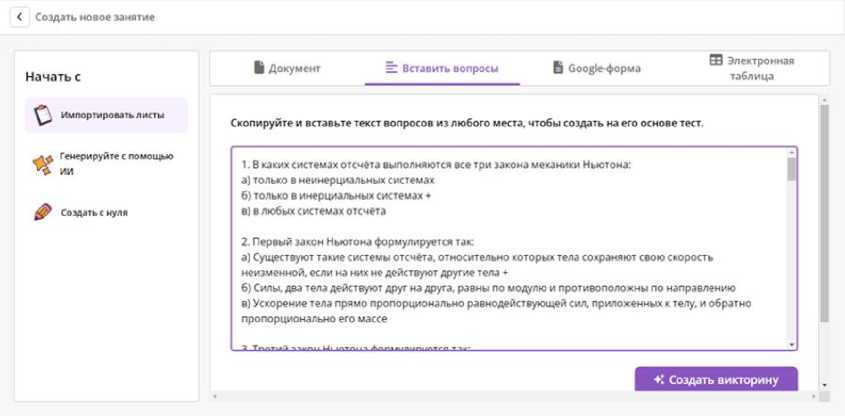Image resolution: width=845 pixels, height=416 pixels.
Task: Click line 'а) только в неинерциальных системах'
Action: coord(338,180)
